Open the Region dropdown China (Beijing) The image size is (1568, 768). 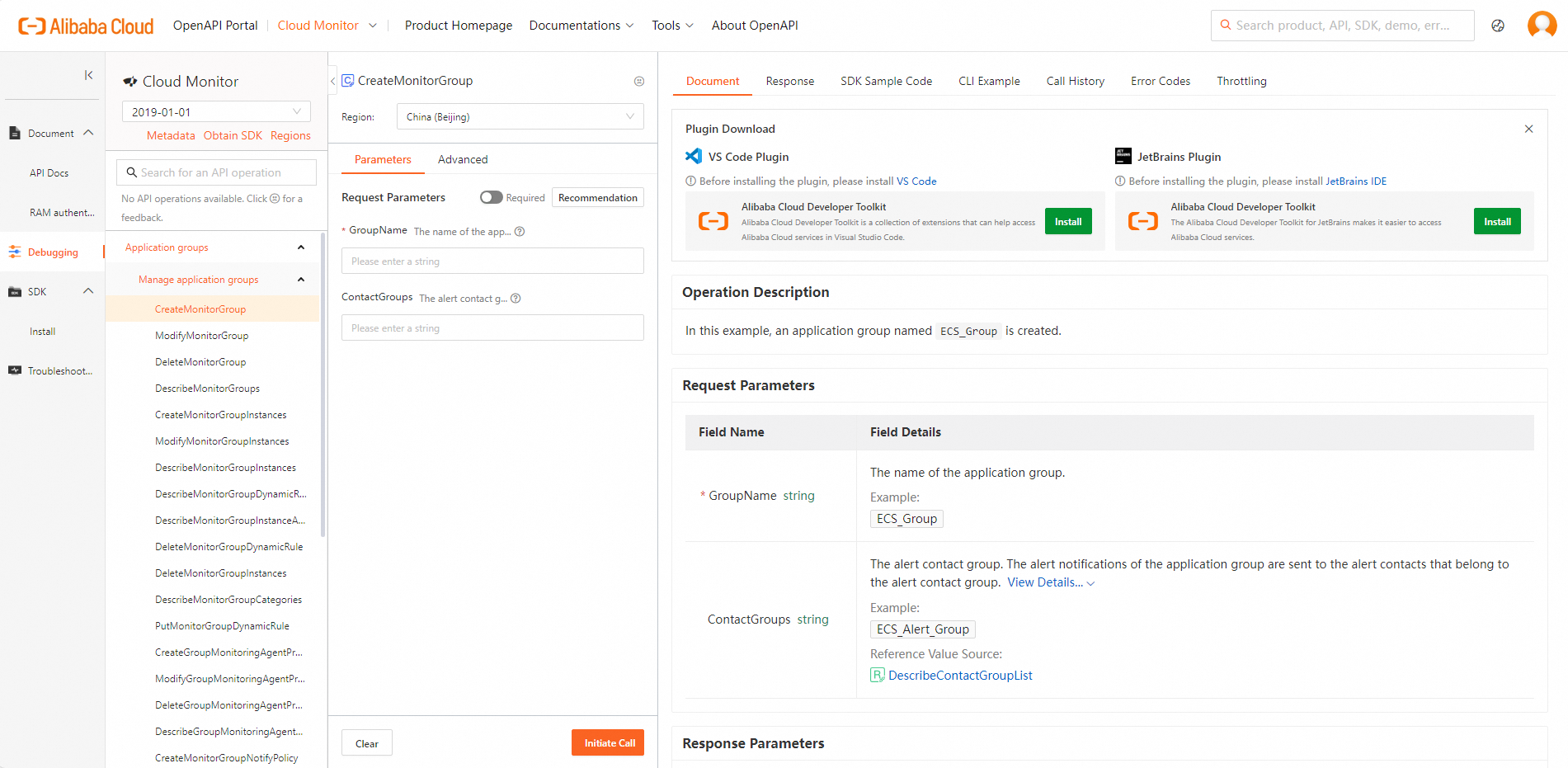pyautogui.click(x=520, y=117)
